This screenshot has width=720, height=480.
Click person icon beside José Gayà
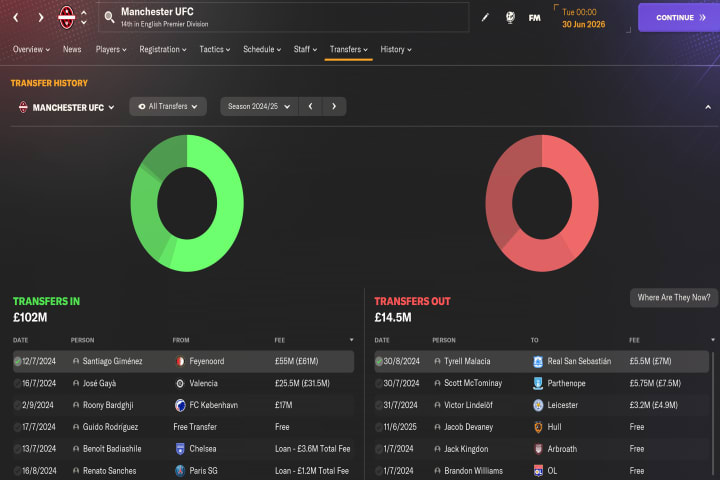pyautogui.click(x=76, y=383)
